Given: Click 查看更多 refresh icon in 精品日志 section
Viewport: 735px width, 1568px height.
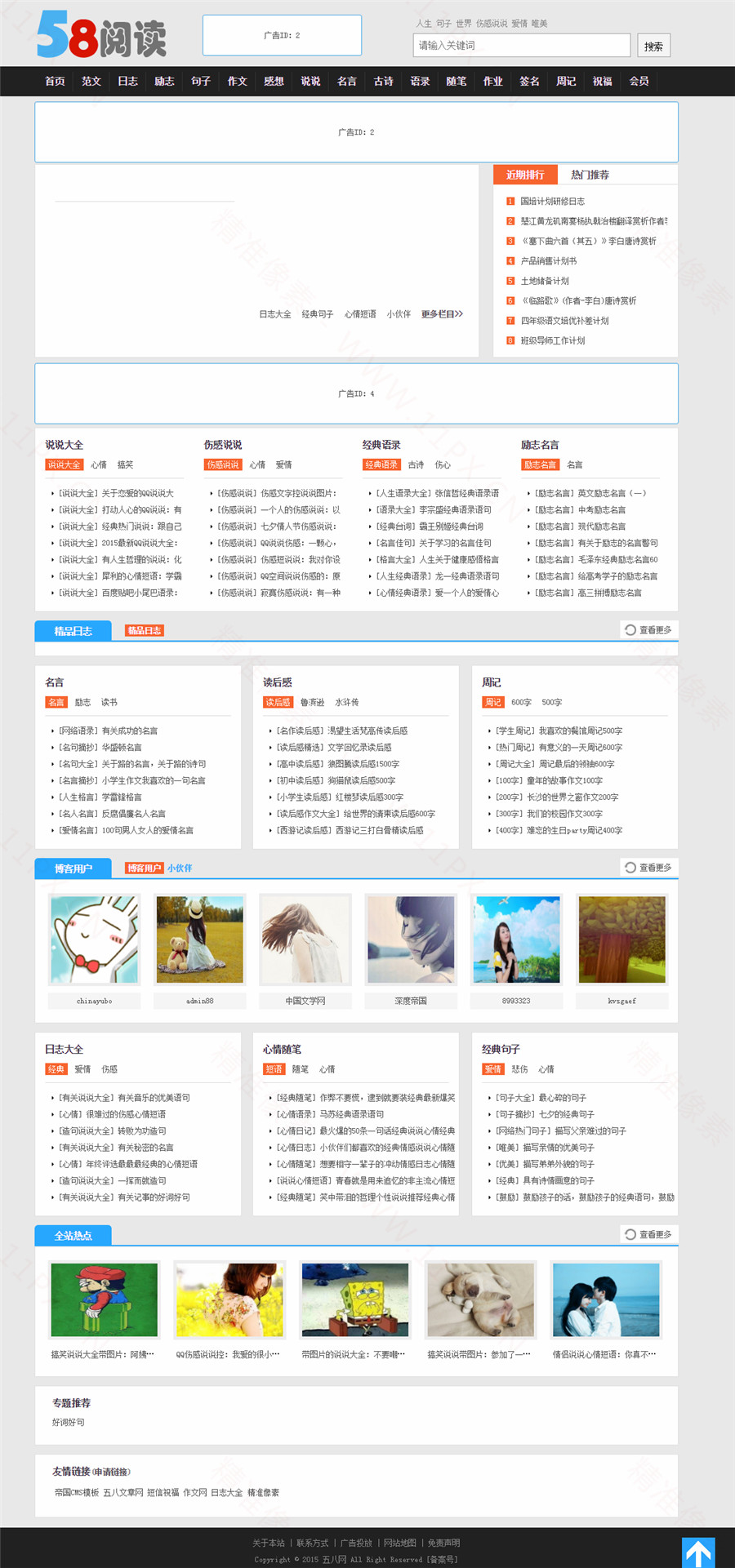Looking at the screenshot, I should [x=630, y=630].
